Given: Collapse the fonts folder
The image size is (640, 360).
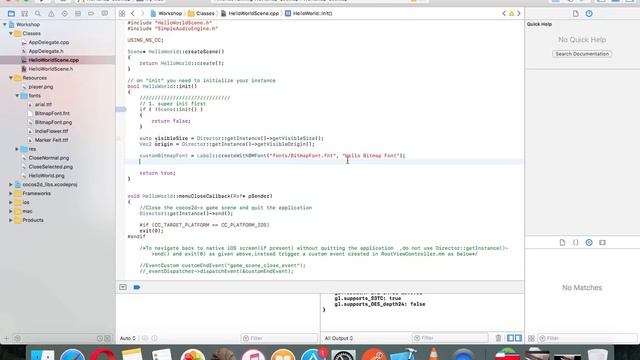Looking at the screenshot, I should [x=17, y=96].
